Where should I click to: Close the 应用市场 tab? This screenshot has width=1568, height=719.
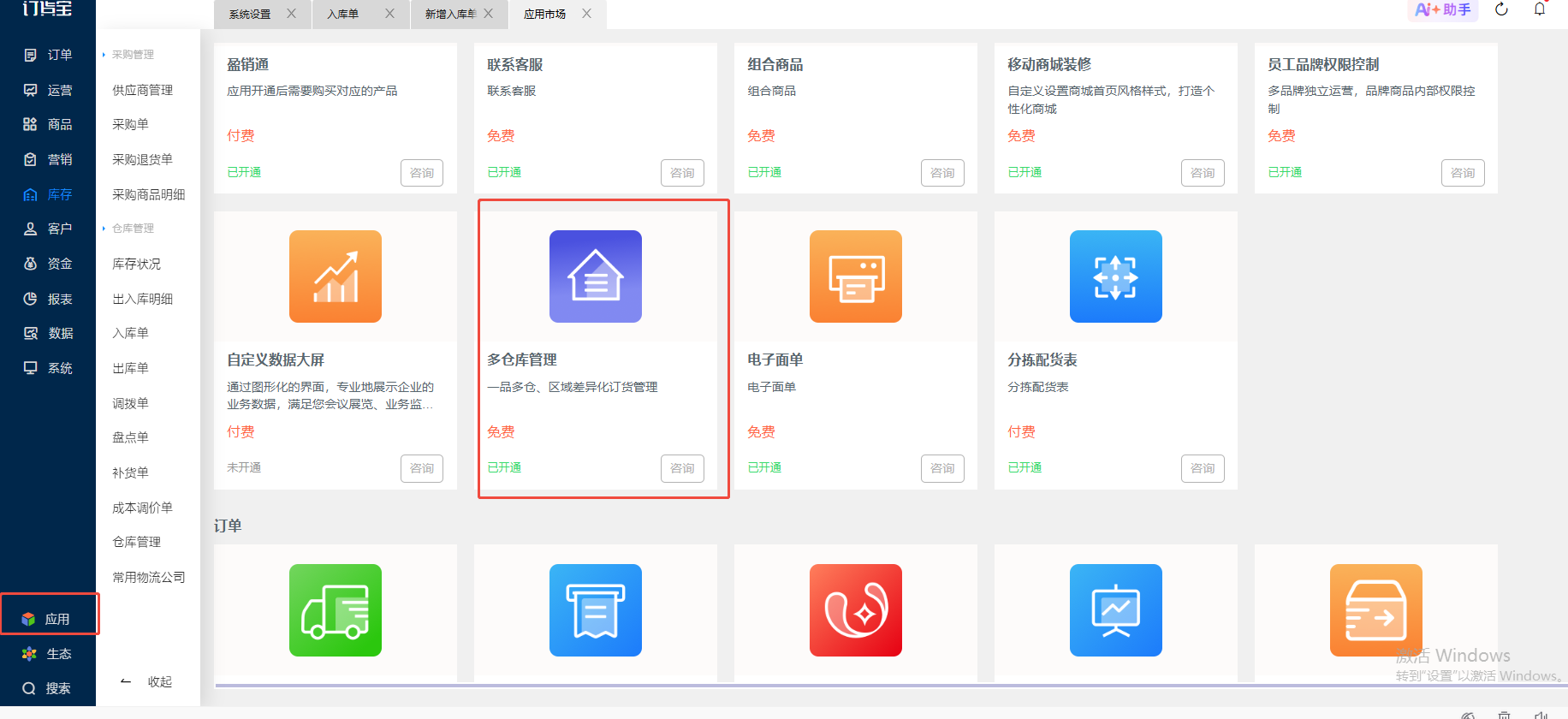click(x=587, y=14)
